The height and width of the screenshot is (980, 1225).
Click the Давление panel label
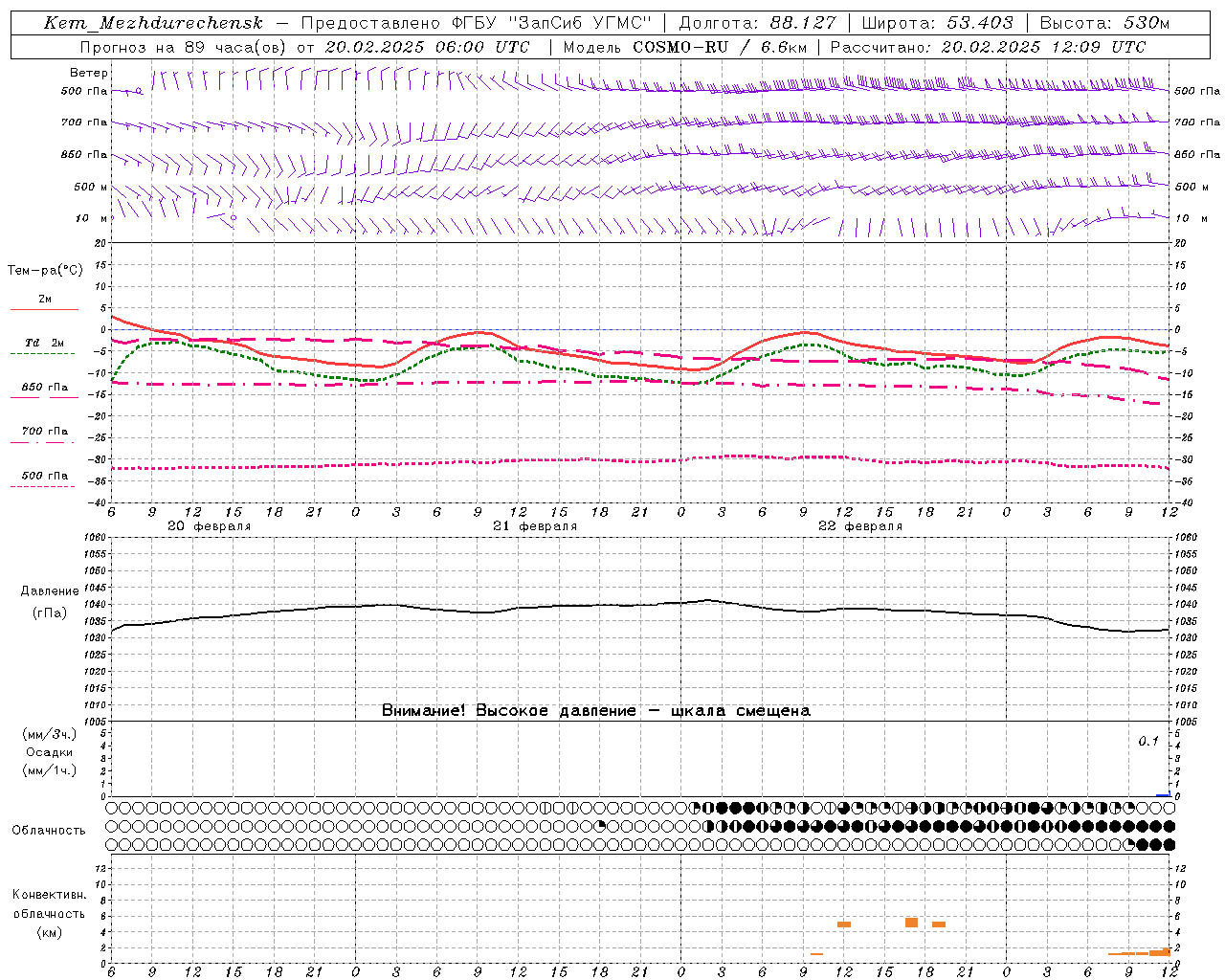[x=50, y=591]
